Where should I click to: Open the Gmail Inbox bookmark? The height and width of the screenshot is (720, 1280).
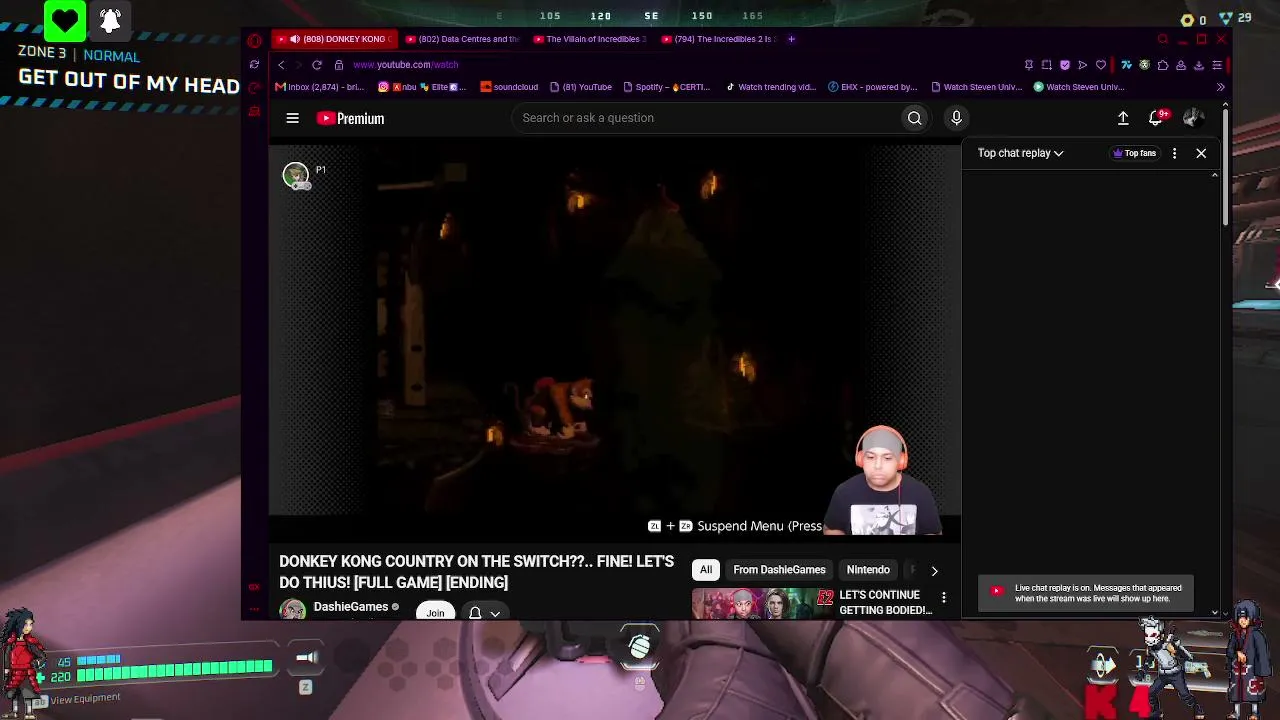pos(320,87)
